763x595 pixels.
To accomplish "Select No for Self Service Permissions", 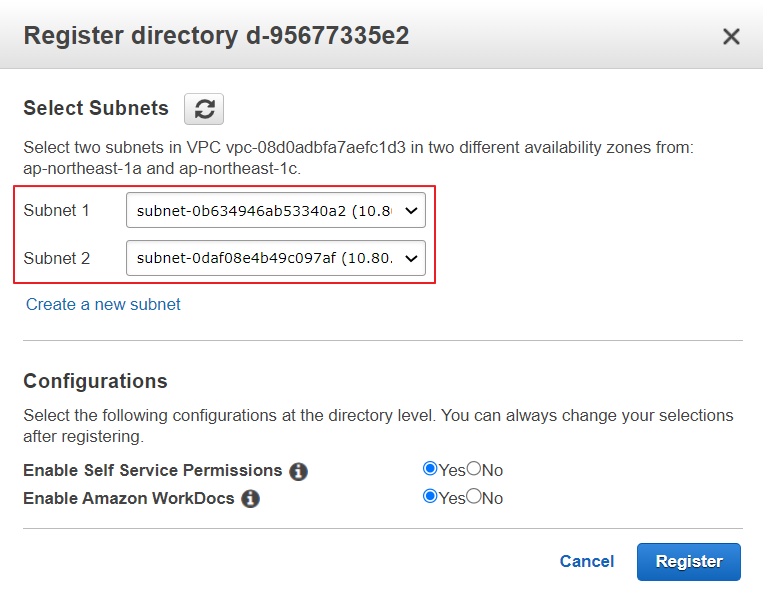I will point(474,469).
